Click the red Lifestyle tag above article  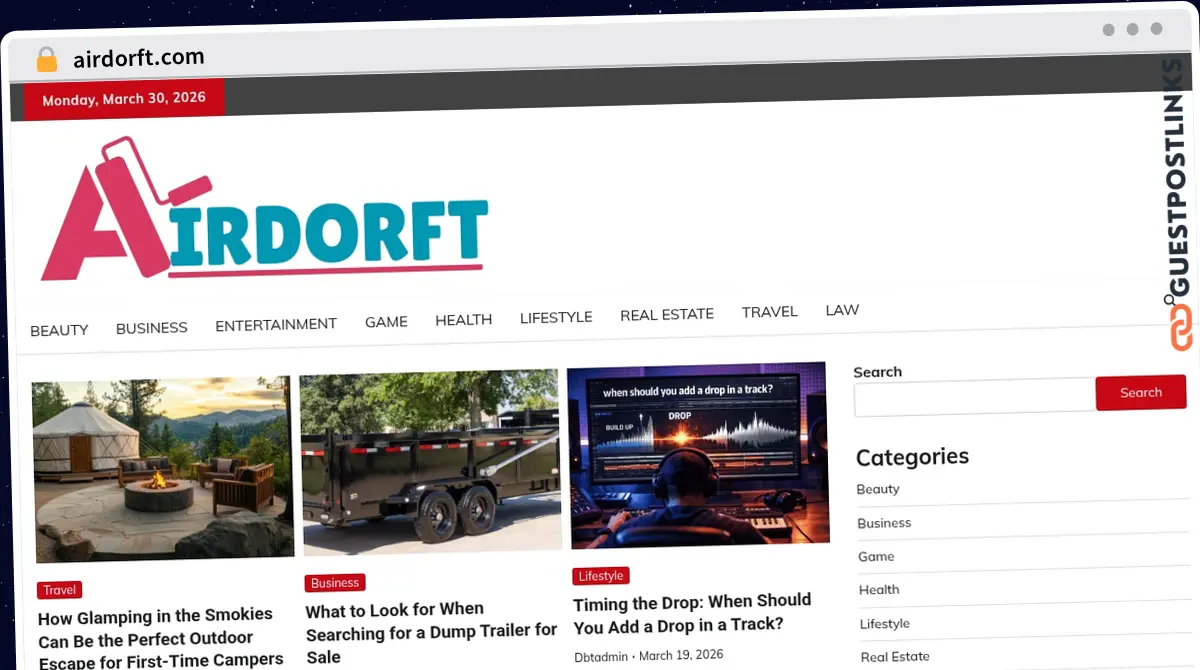601,576
